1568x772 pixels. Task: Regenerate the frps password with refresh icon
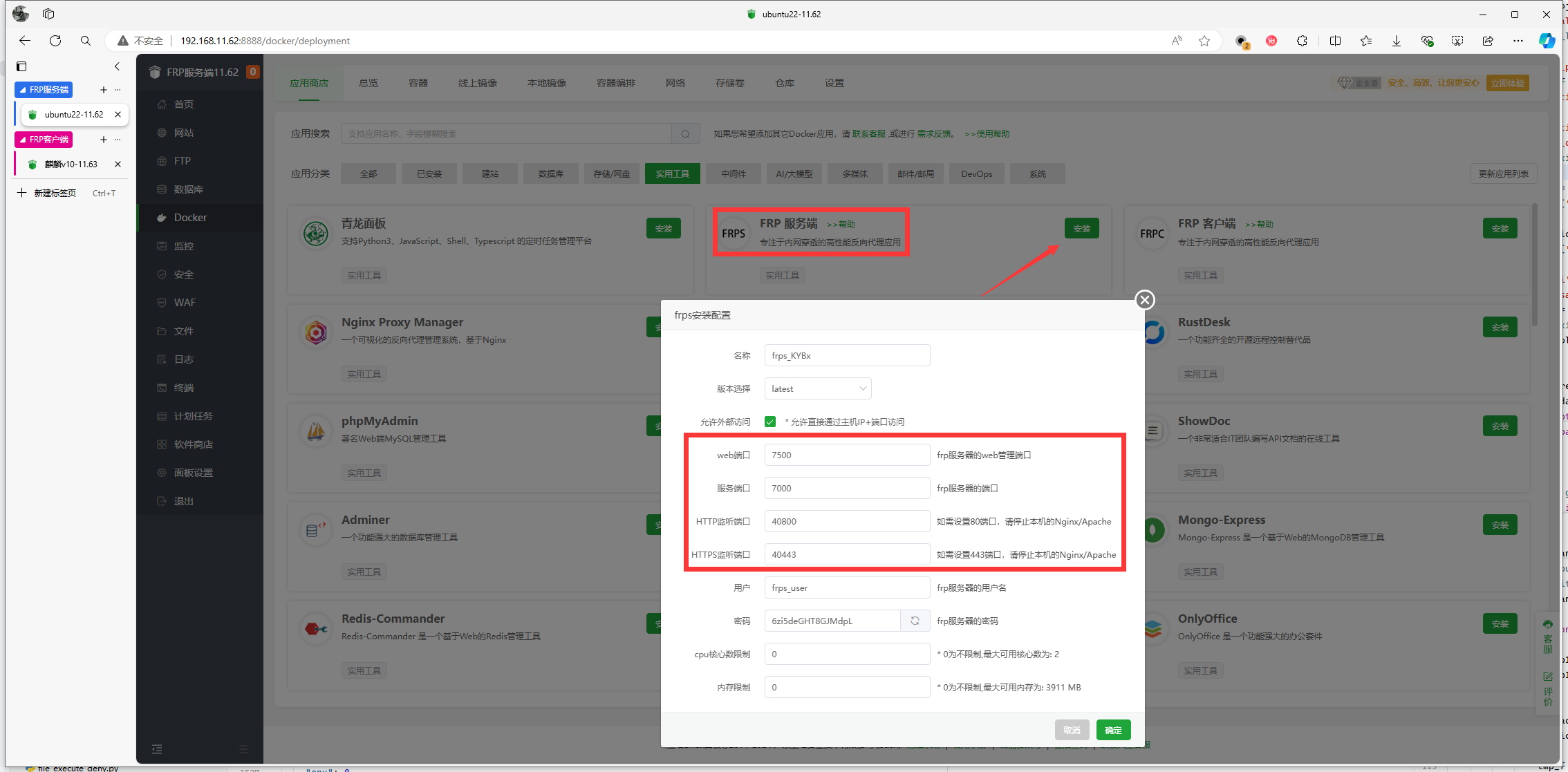click(x=915, y=621)
